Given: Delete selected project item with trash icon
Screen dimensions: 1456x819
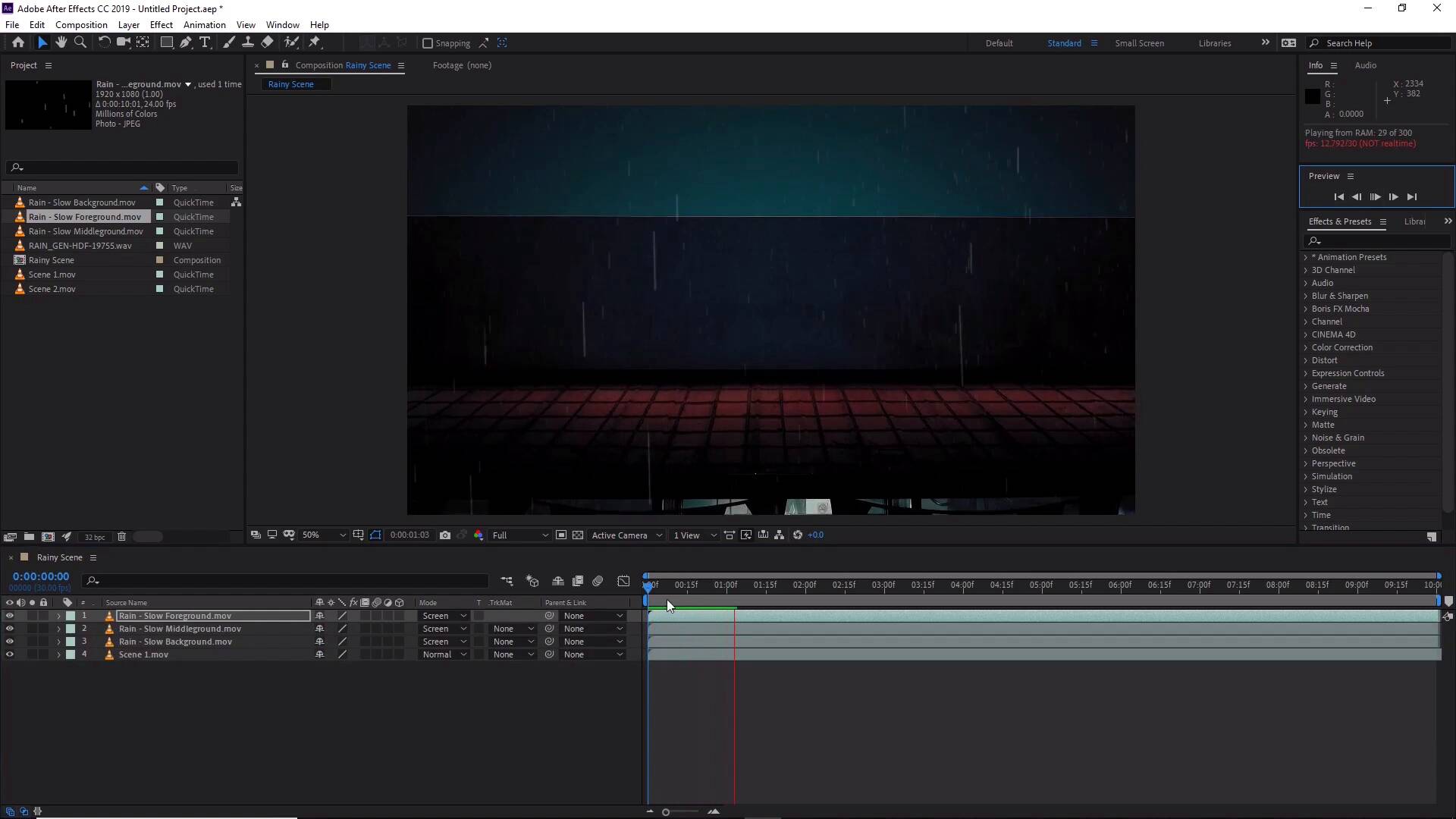Looking at the screenshot, I should pyautogui.click(x=121, y=537).
